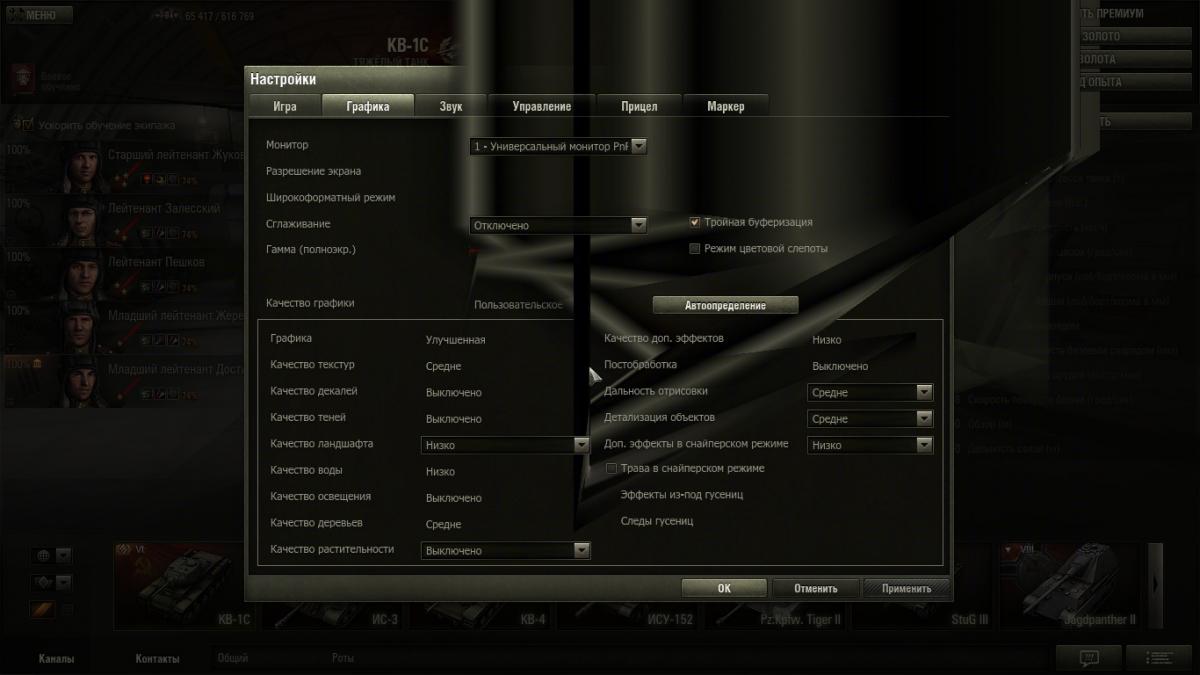The height and width of the screenshot is (675, 1200).
Task: Open the chat window icon in hangar
Action: [x=1089, y=657]
